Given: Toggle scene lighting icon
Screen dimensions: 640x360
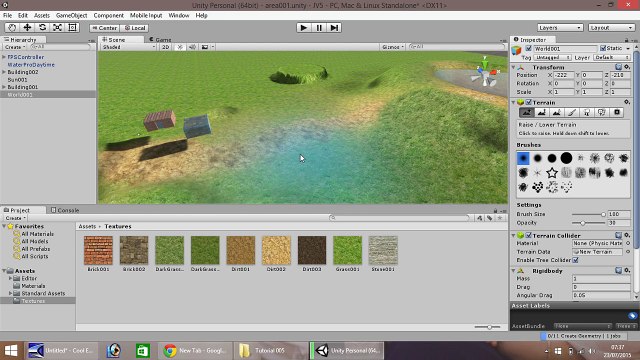Looking at the screenshot, I should pyautogui.click(x=180, y=47).
